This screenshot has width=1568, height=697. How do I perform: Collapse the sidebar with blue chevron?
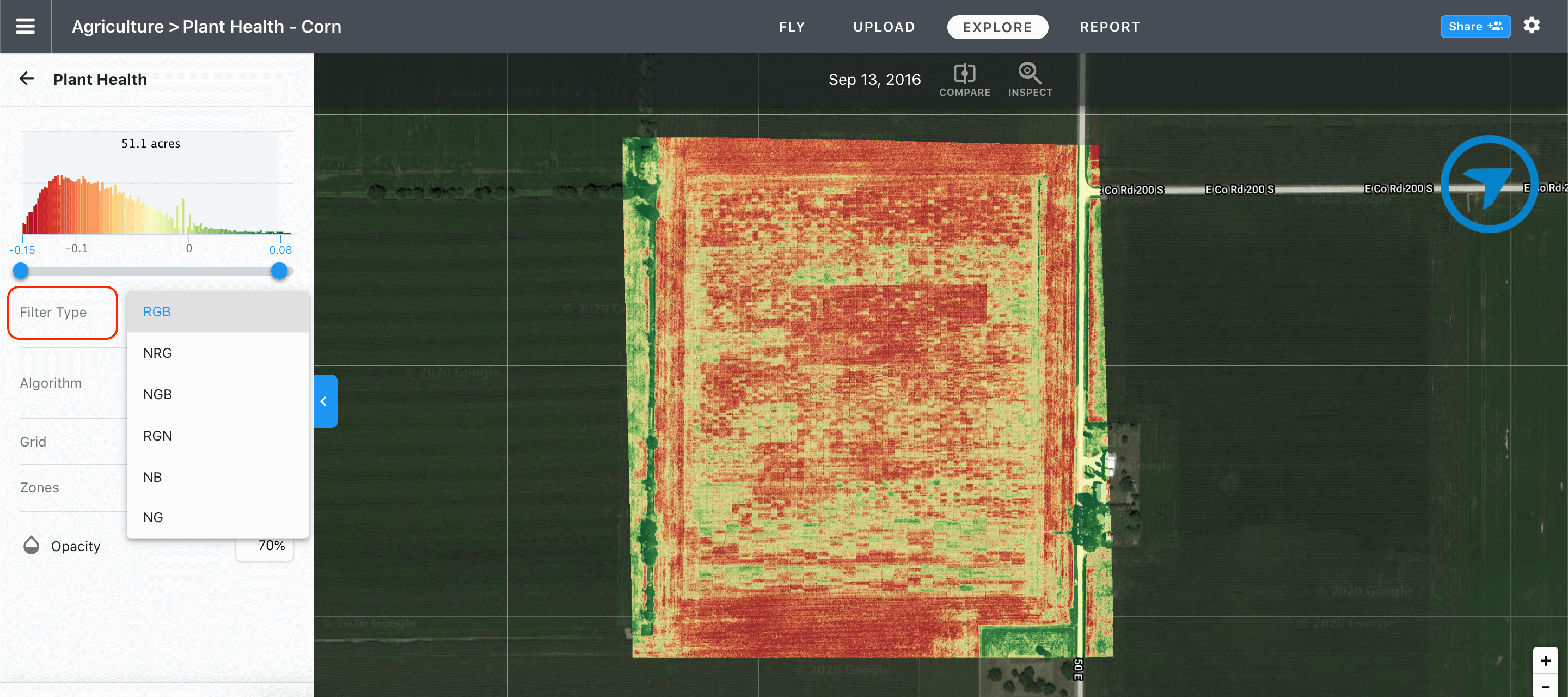325,401
